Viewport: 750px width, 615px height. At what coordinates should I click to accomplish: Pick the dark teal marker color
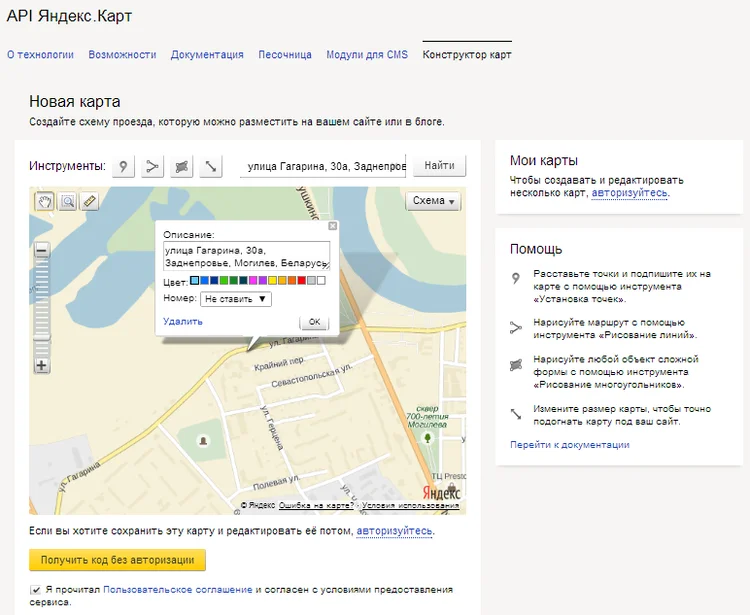[243, 280]
